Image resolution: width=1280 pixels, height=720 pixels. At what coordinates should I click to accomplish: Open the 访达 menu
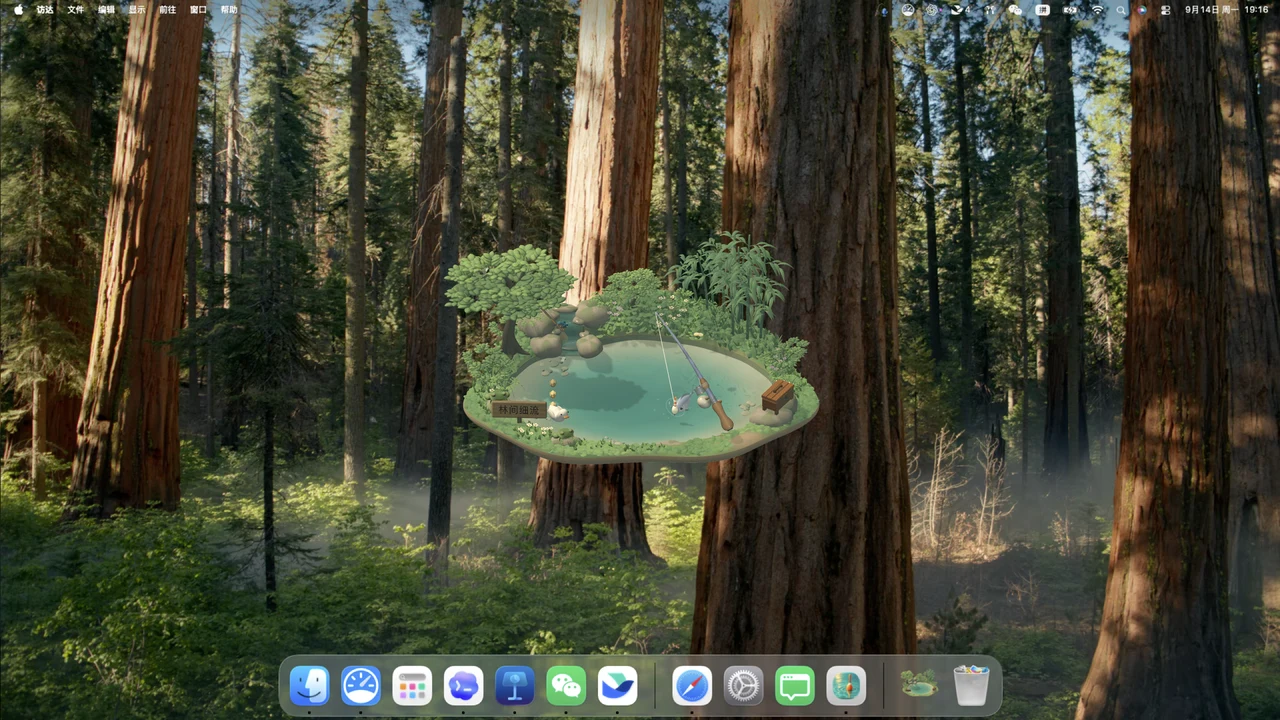click(45, 10)
